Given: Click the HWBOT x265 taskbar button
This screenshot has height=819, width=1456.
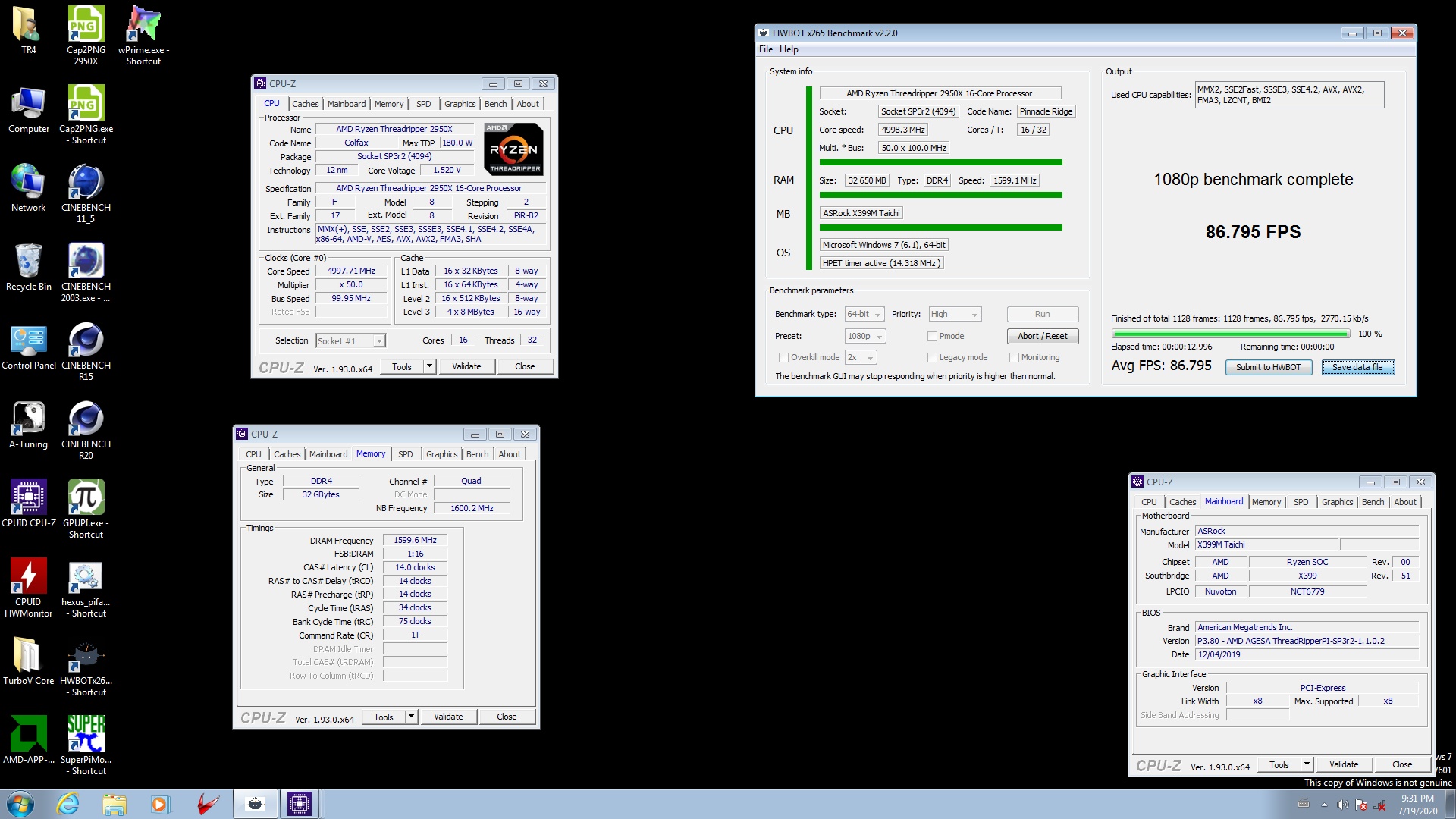Looking at the screenshot, I should [x=255, y=804].
